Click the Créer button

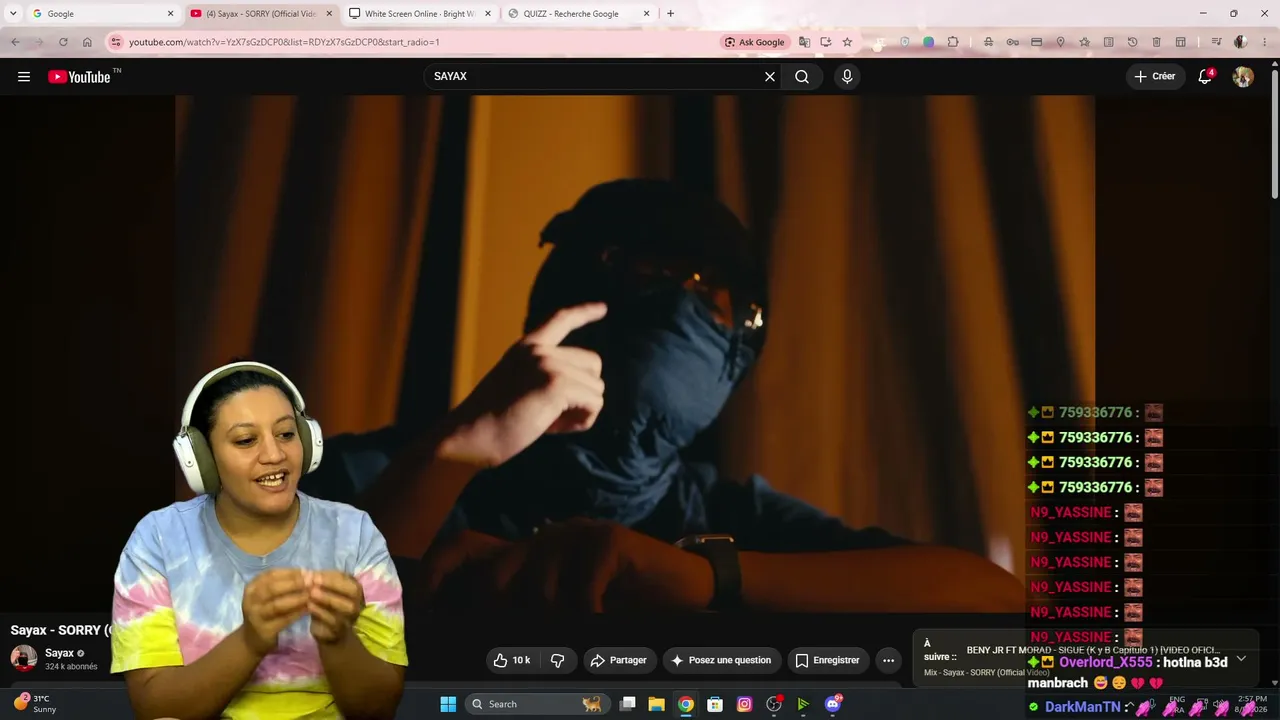[x=1155, y=77]
